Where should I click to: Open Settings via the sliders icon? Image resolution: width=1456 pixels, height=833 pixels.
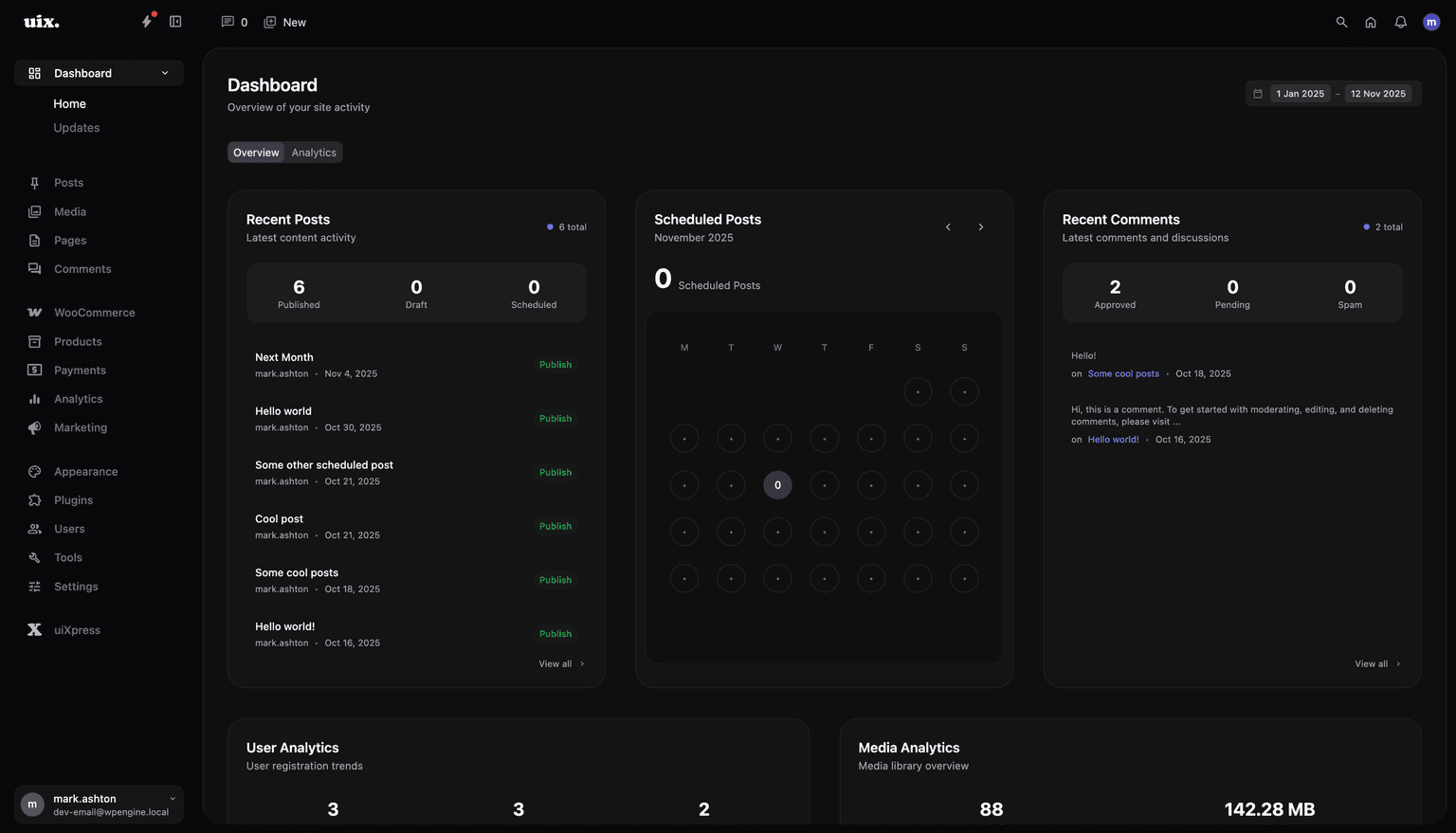[34, 586]
